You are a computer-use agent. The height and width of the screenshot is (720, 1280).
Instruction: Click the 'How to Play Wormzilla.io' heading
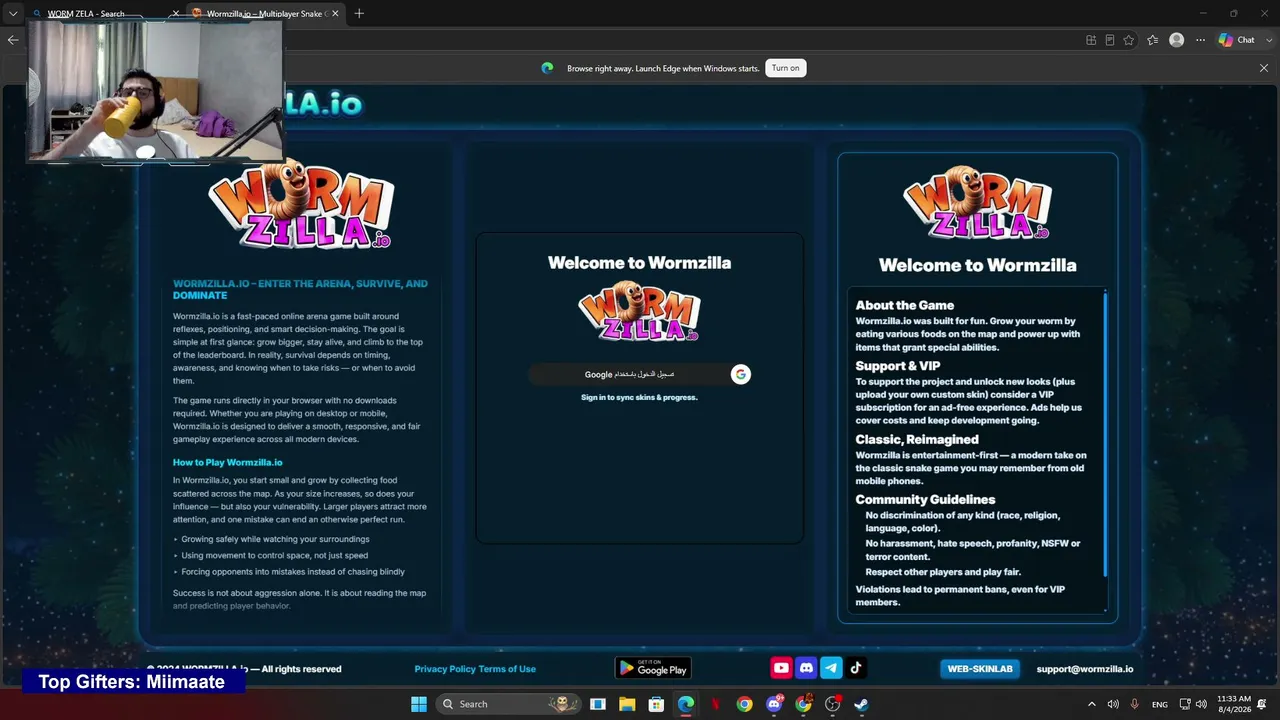pos(227,462)
